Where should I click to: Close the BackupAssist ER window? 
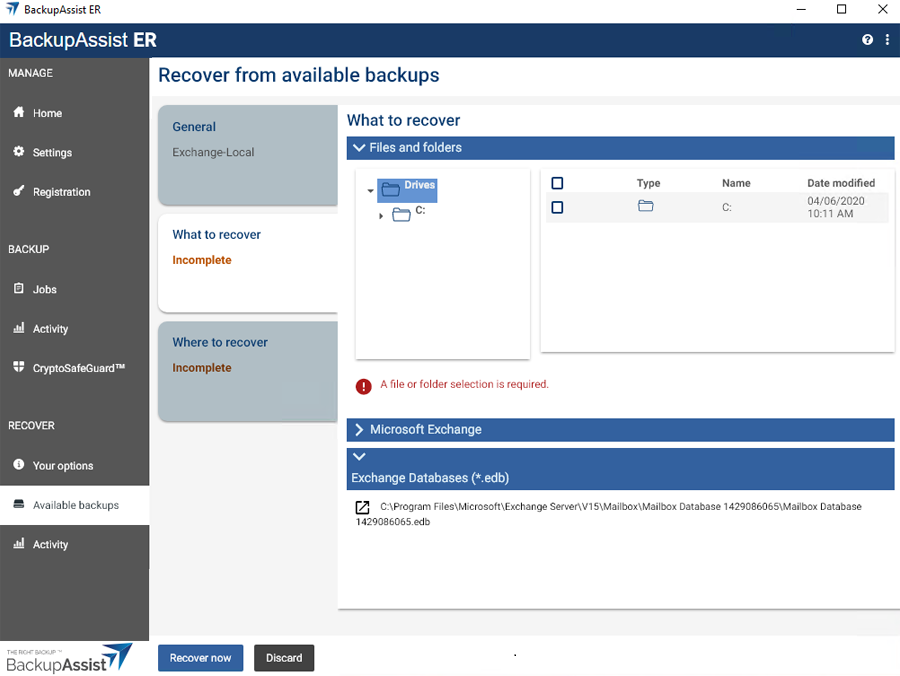[x=883, y=9]
